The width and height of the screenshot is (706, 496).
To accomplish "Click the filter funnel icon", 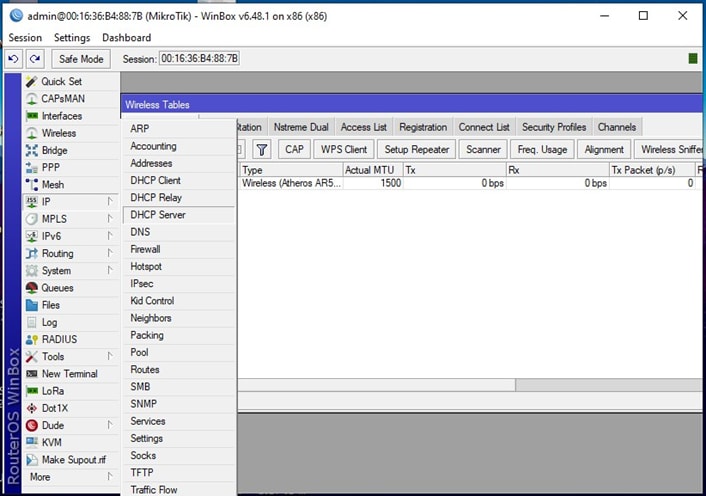I will pyautogui.click(x=262, y=149).
